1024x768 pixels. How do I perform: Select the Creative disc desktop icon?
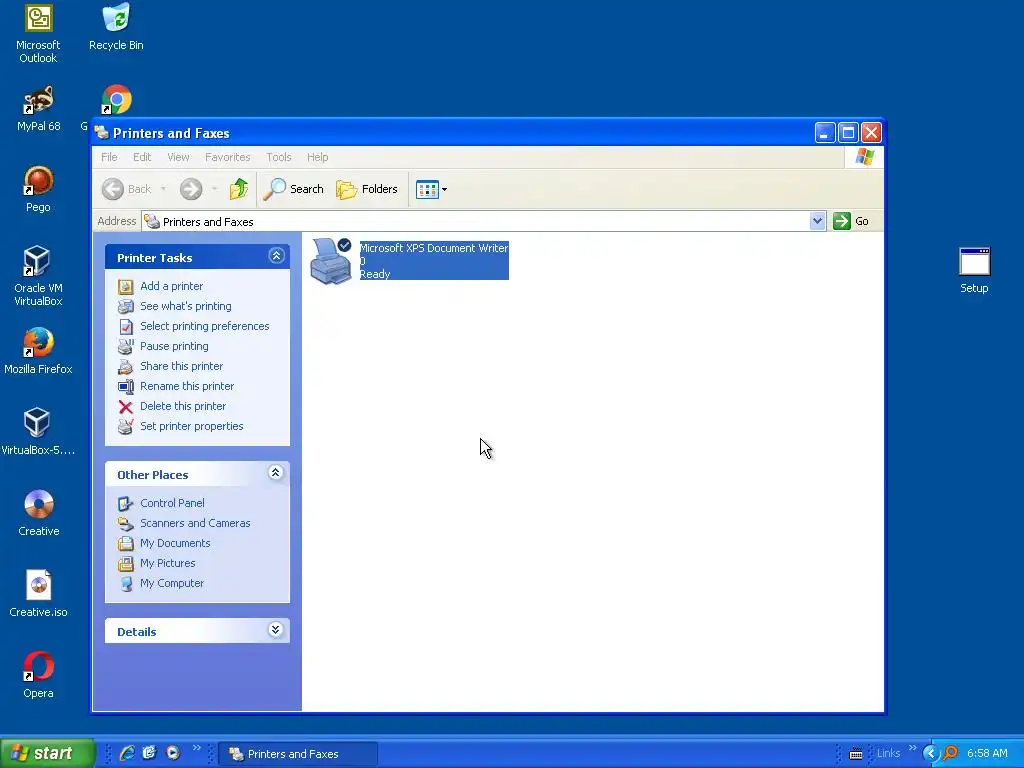(x=39, y=513)
